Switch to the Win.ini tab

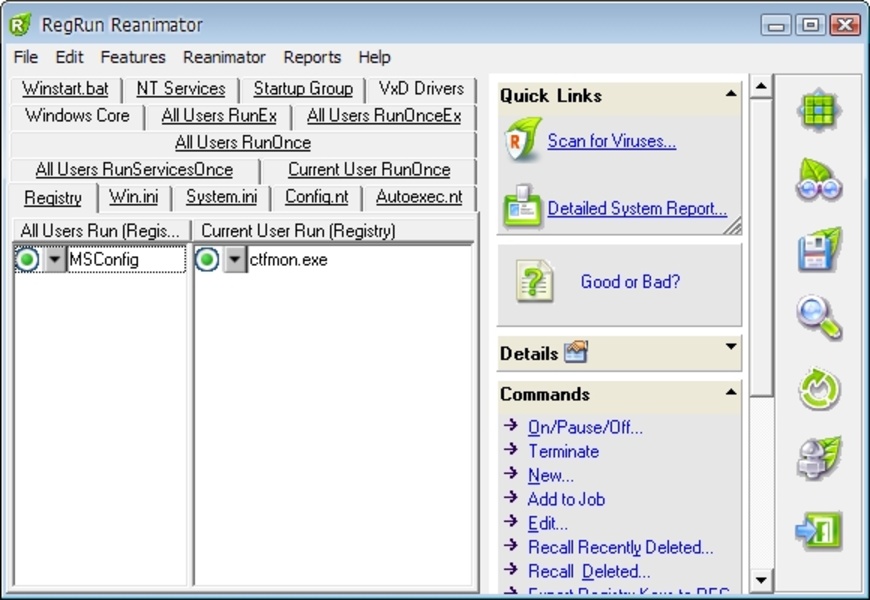tap(134, 197)
